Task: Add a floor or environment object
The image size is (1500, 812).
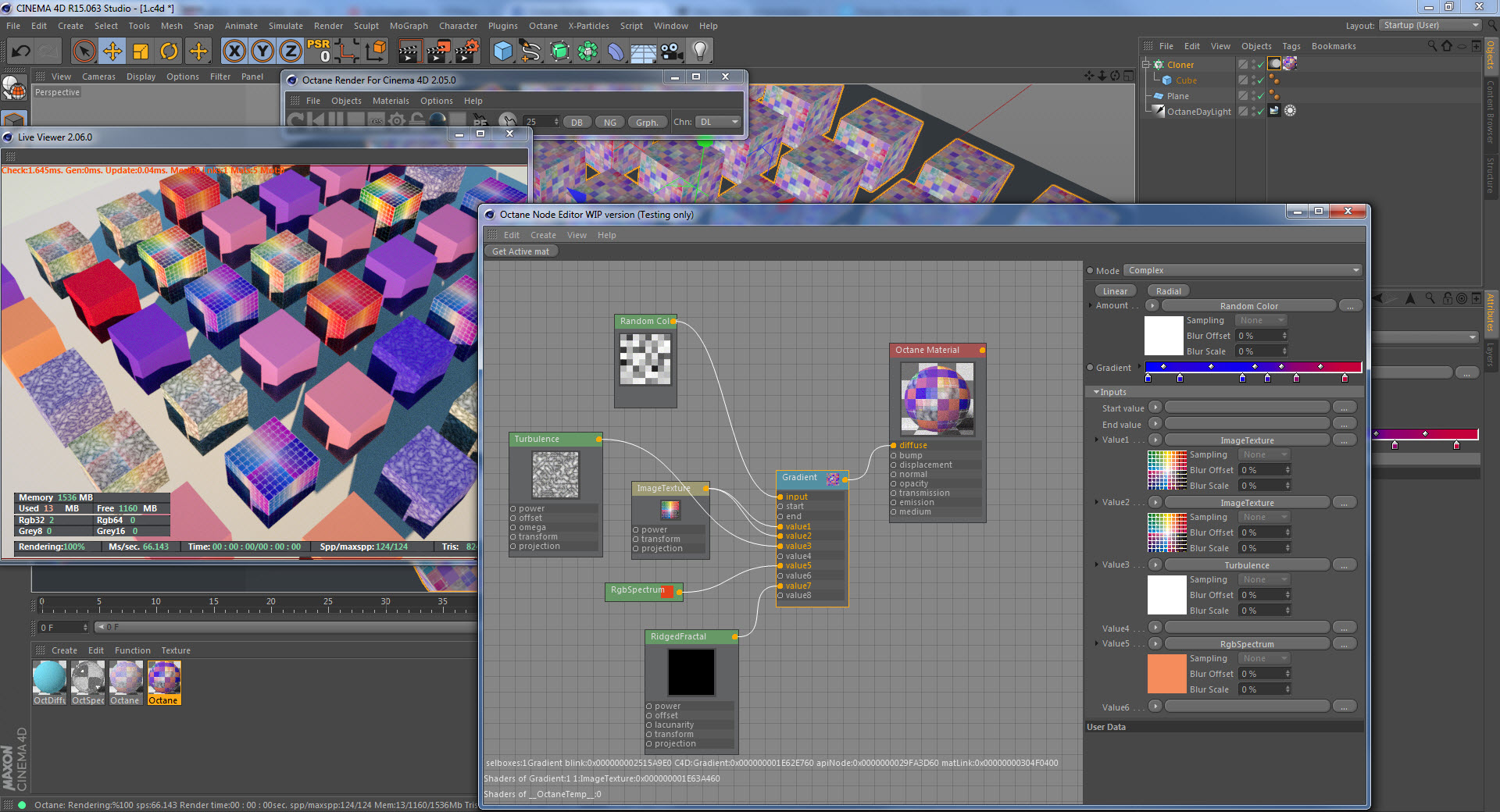Action: click(x=643, y=52)
